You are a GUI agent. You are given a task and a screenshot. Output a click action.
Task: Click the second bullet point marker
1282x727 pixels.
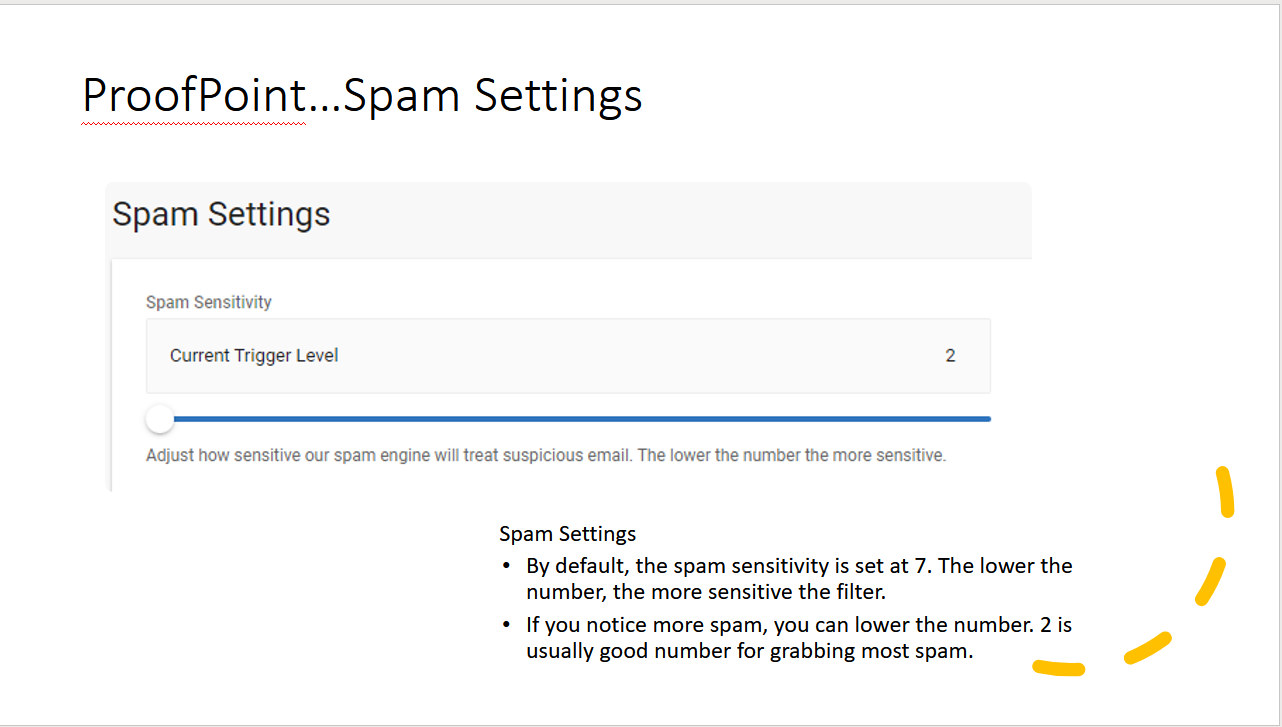[507, 626]
